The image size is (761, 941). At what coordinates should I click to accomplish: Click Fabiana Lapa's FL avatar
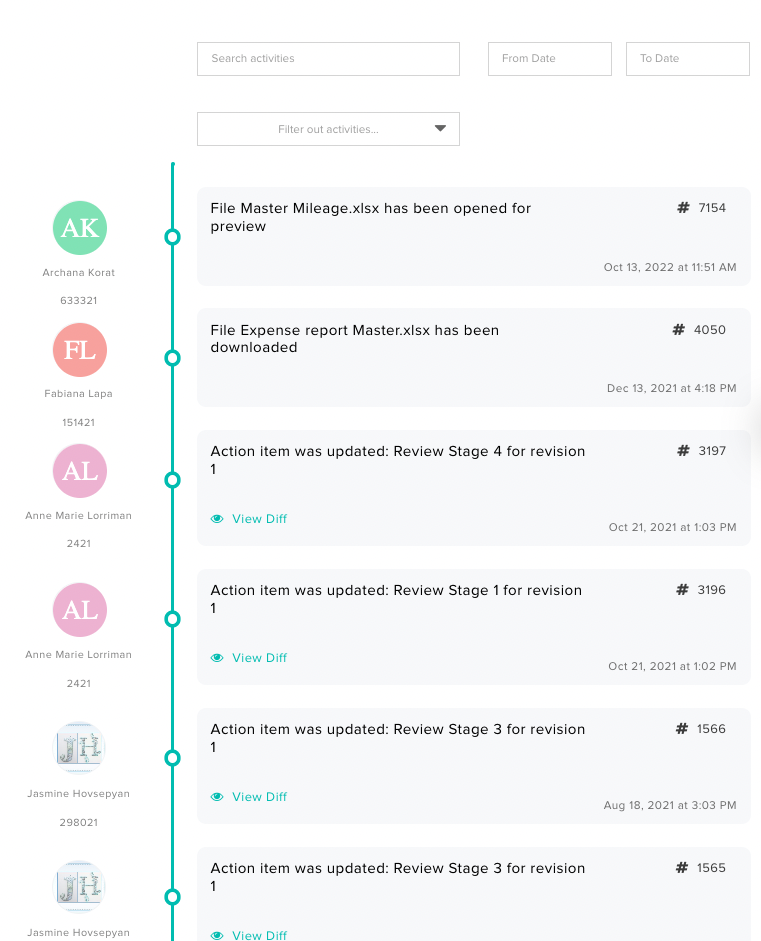pyautogui.click(x=79, y=350)
